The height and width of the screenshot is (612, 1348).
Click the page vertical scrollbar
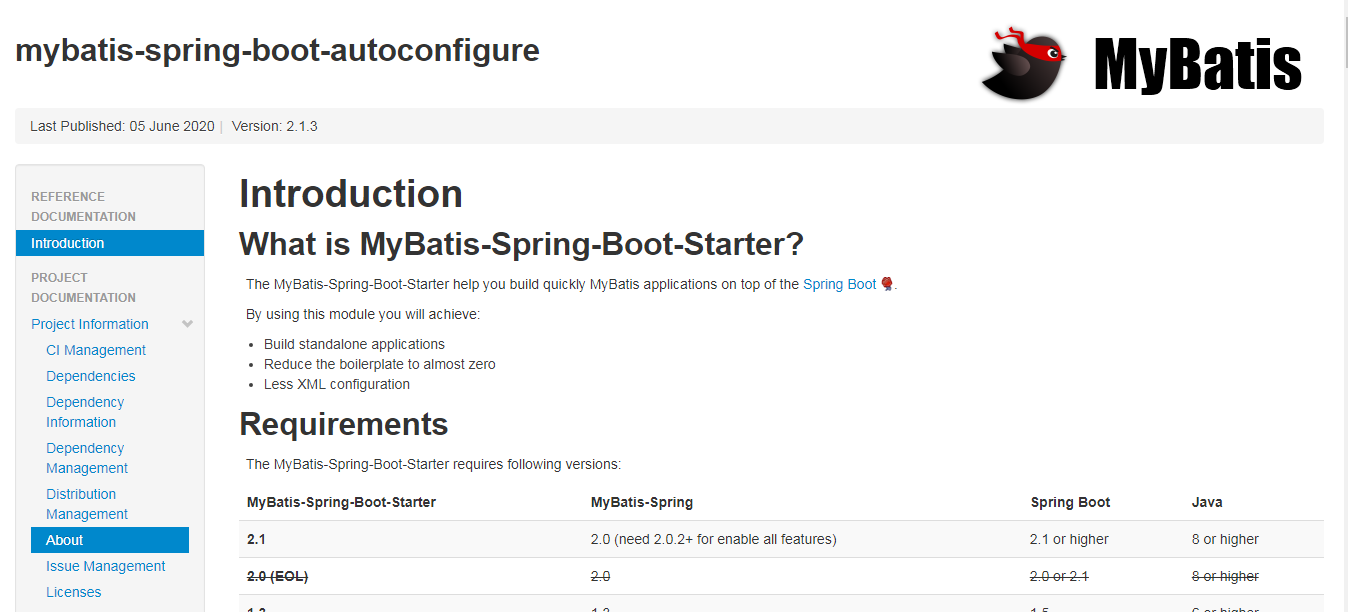[1340, 306]
